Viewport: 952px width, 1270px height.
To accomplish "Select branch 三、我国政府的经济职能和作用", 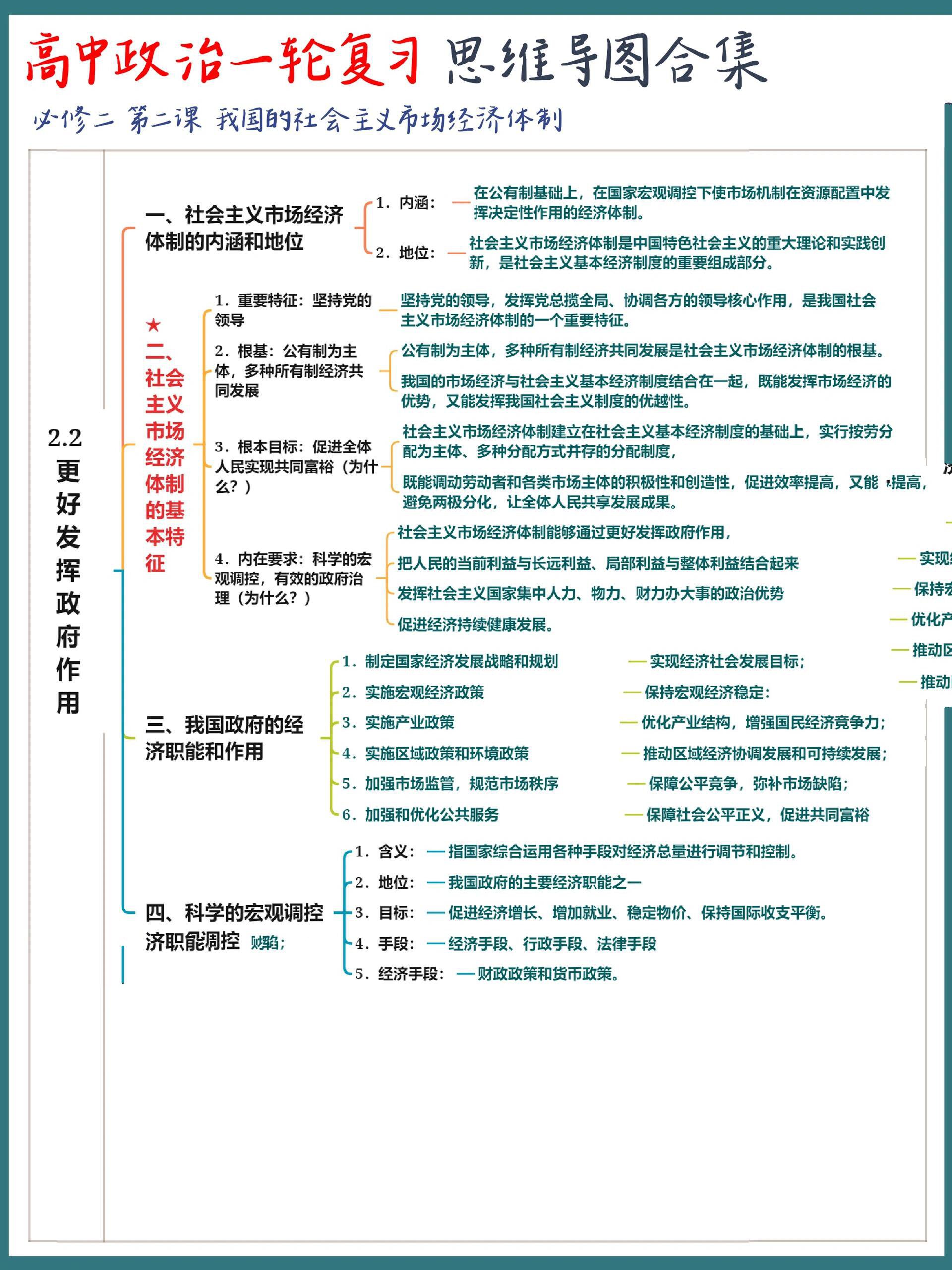I will click(x=225, y=738).
